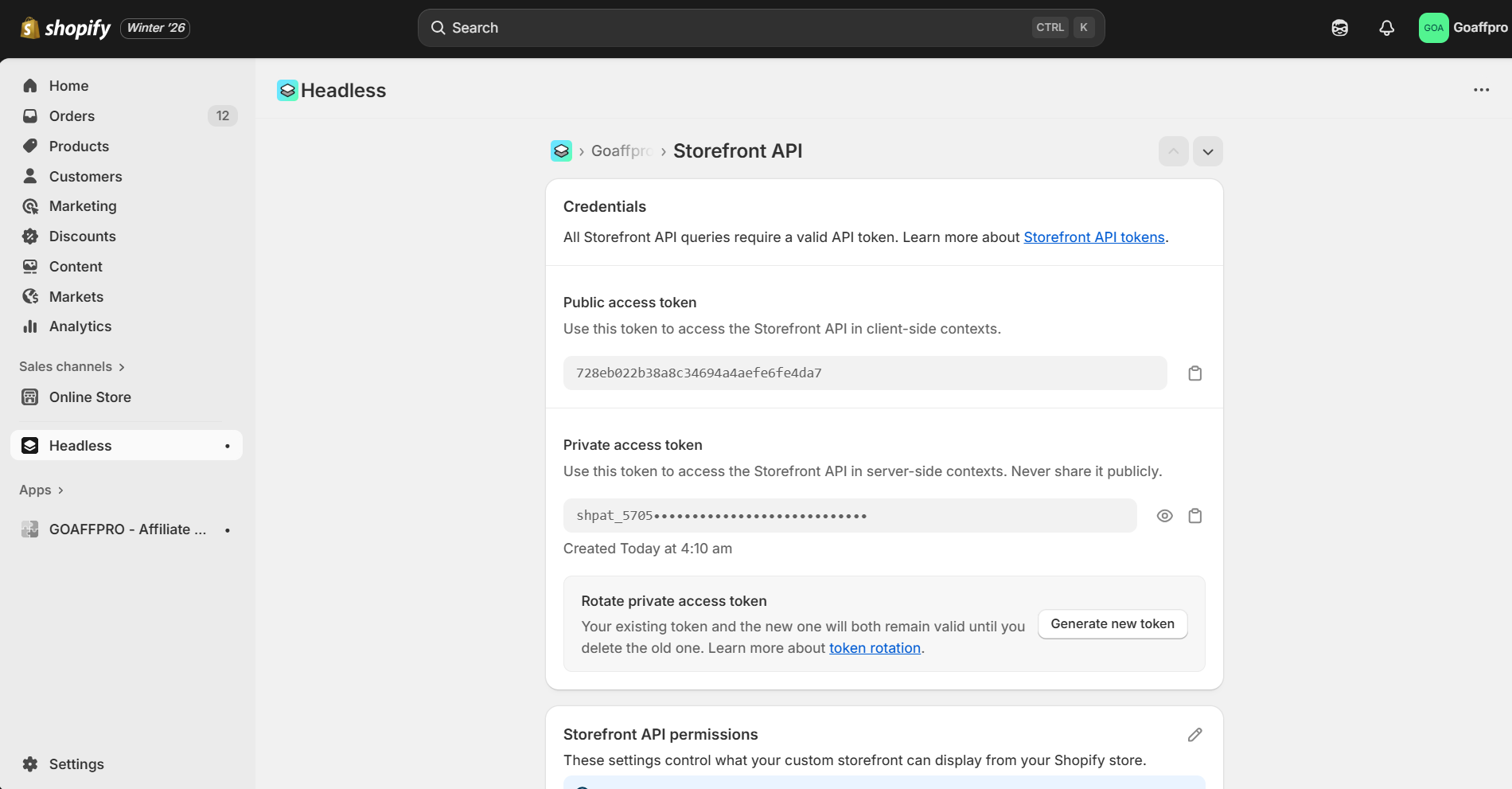Open the three-dot more actions menu
1512x789 pixels.
point(1481,90)
